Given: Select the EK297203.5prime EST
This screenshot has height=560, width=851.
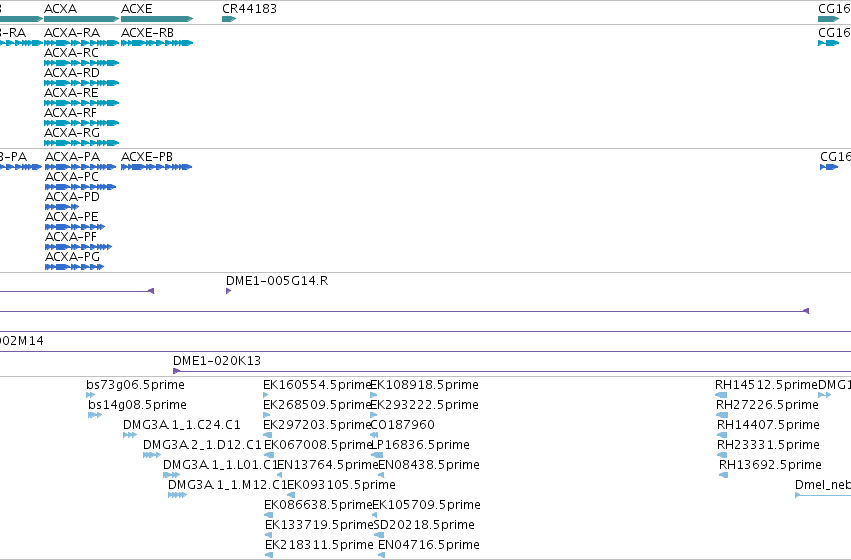Looking at the screenshot, I should click(x=268, y=435).
